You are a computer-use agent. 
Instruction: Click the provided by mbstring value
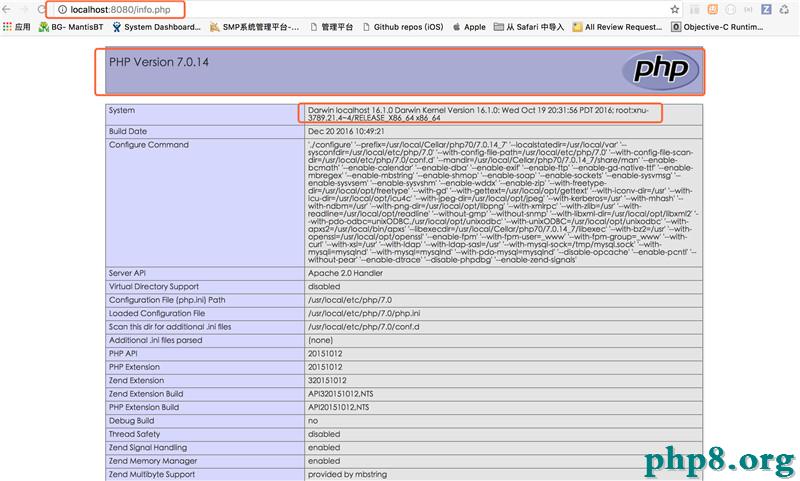tap(347, 474)
